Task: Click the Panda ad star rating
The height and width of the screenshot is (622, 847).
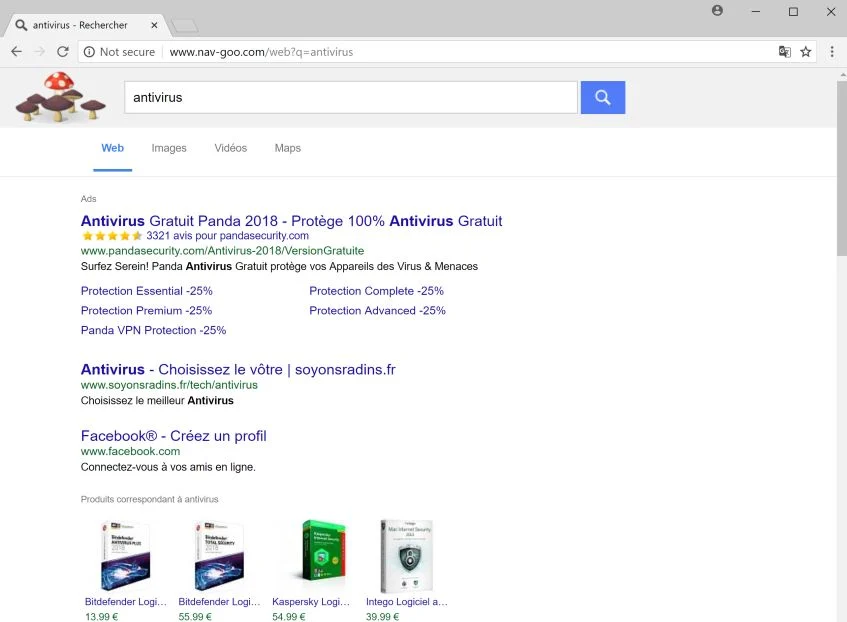Action: coord(112,236)
